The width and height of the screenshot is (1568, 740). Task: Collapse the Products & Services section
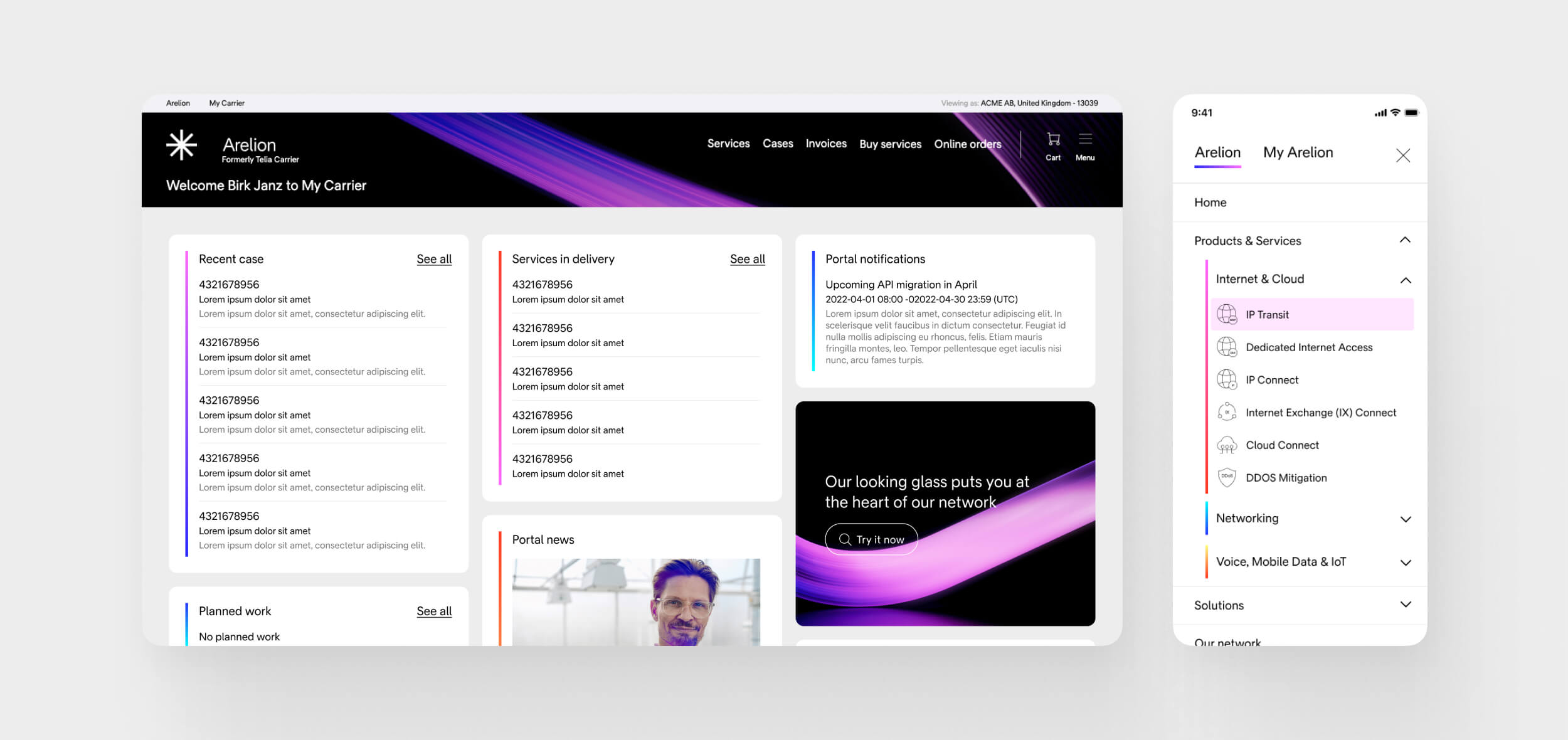[x=1405, y=240]
